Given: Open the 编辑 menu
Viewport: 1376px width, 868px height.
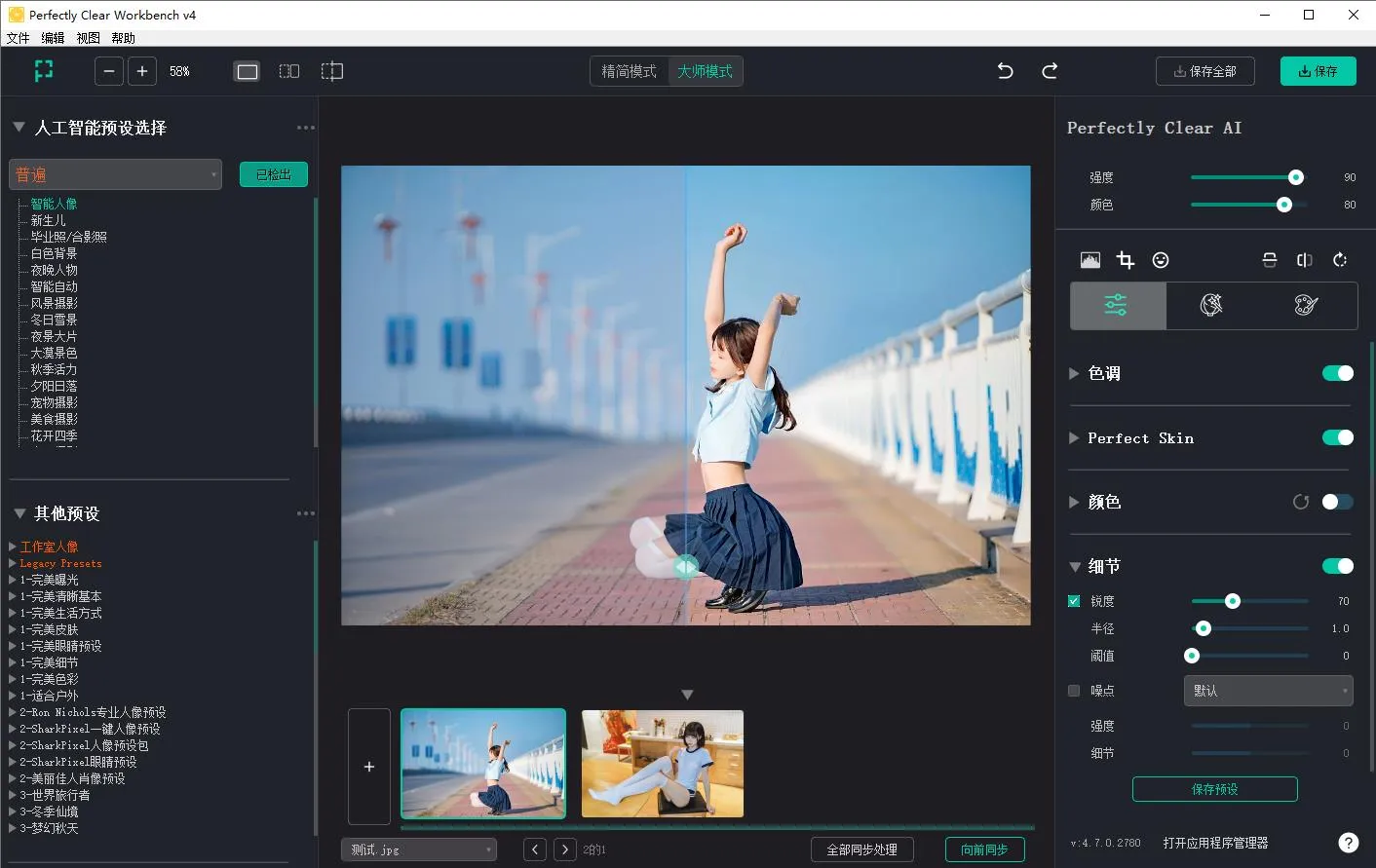Looking at the screenshot, I should click(53, 38).
